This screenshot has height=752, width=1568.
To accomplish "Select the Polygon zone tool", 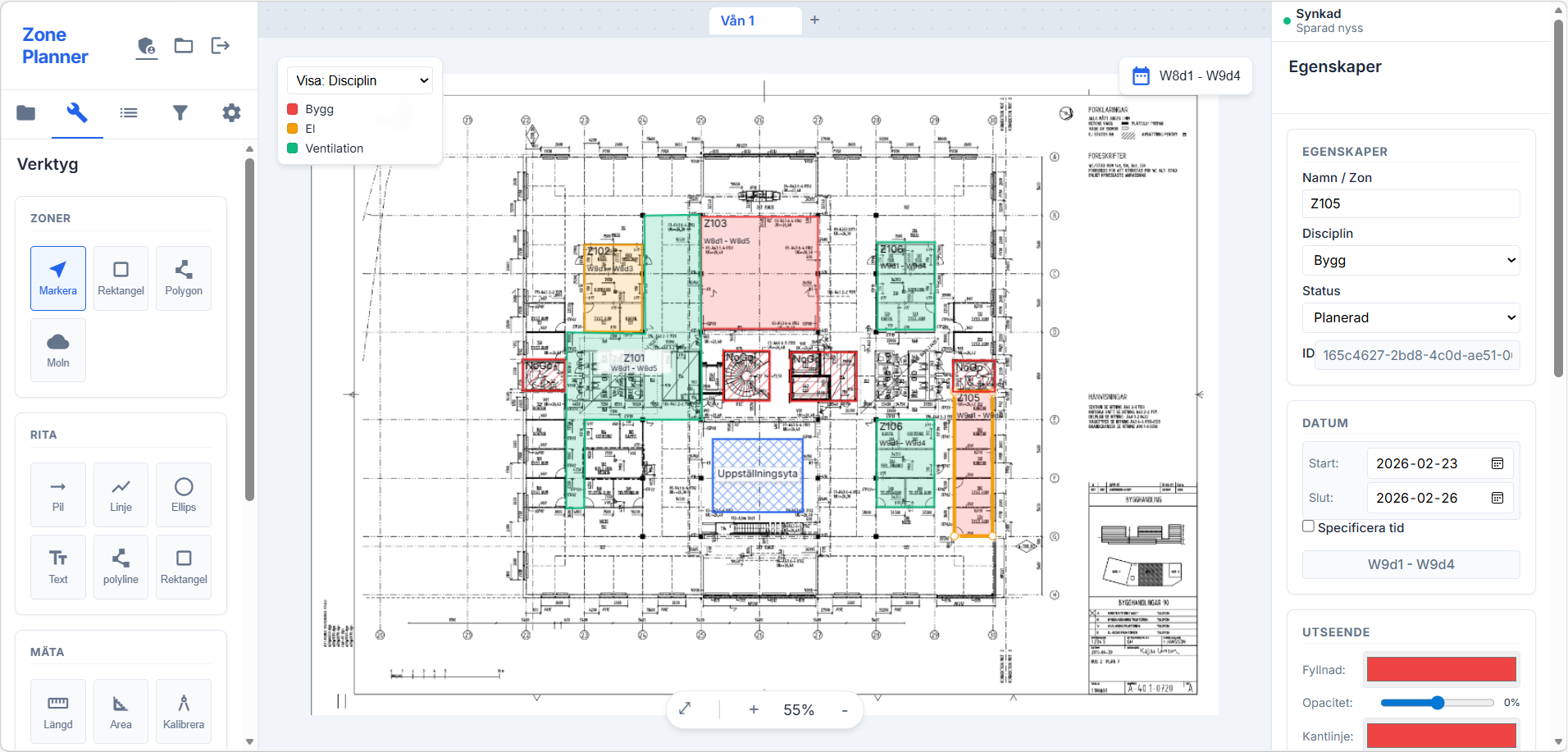I will click(183, 278).
